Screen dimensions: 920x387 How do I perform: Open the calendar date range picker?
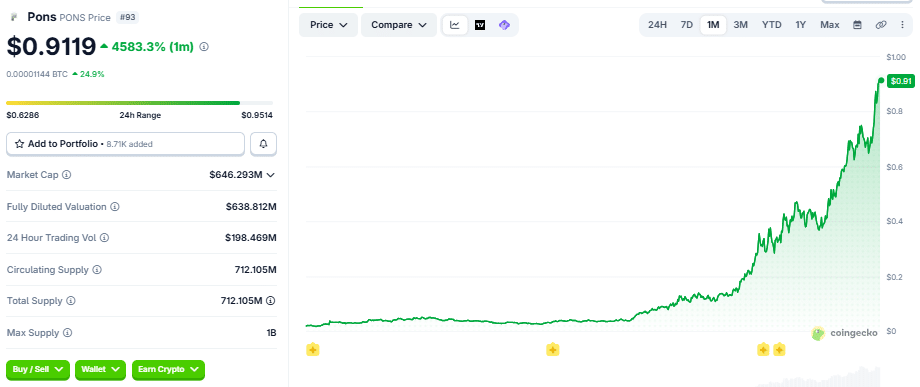[x=857, y=25]
